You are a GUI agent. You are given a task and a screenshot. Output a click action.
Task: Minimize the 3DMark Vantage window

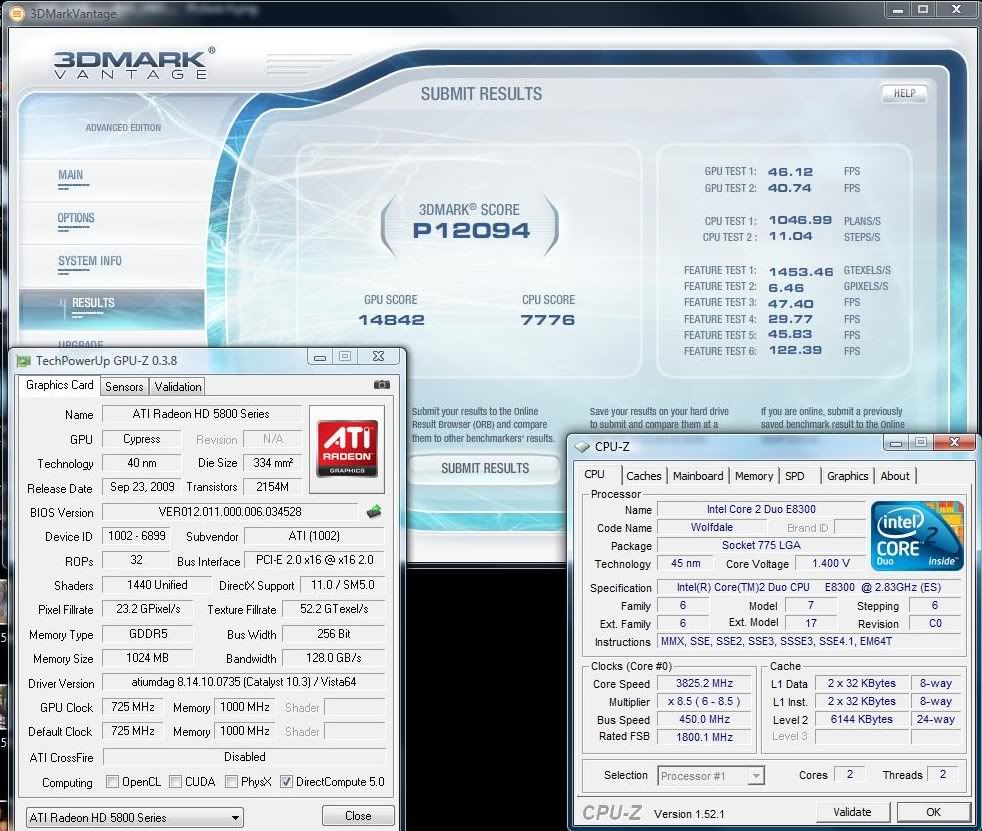(897, 9)
